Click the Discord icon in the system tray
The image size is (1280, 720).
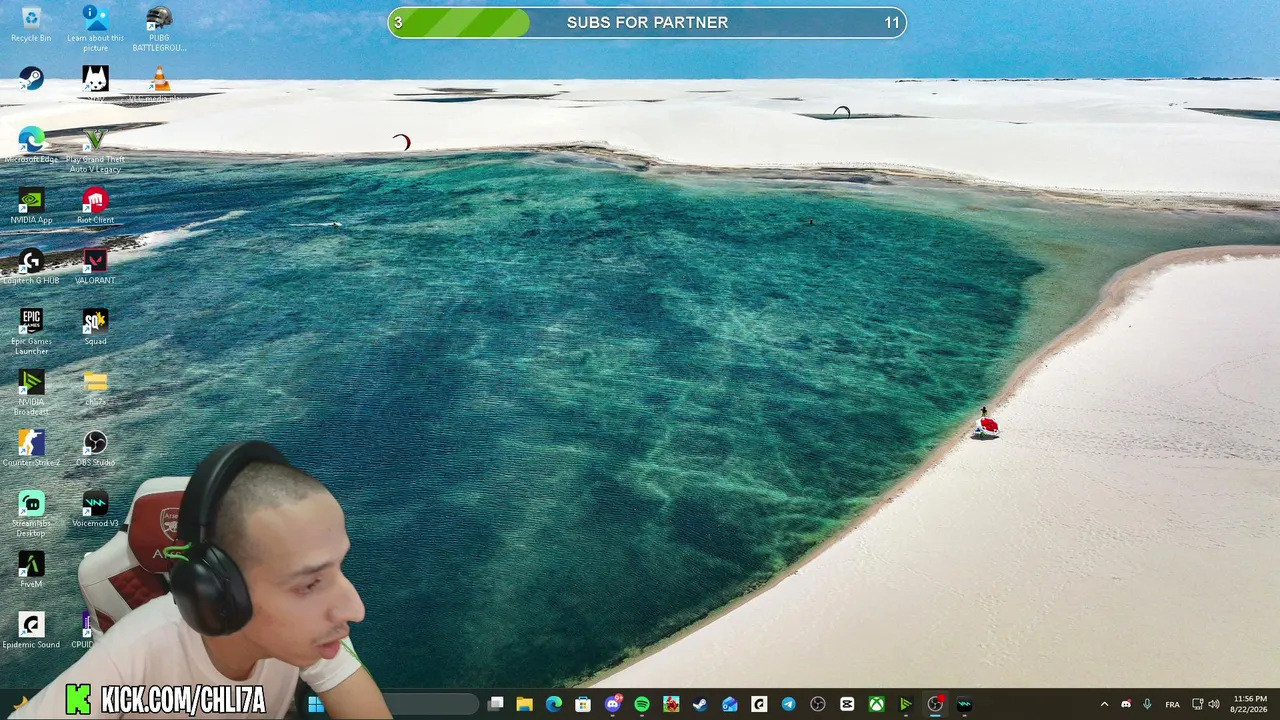pyautogui.click(x=1126, y=704)
